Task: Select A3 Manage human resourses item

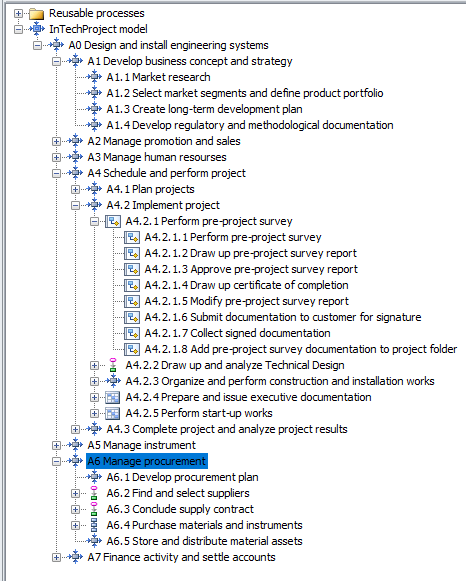Action: (157, 157)
